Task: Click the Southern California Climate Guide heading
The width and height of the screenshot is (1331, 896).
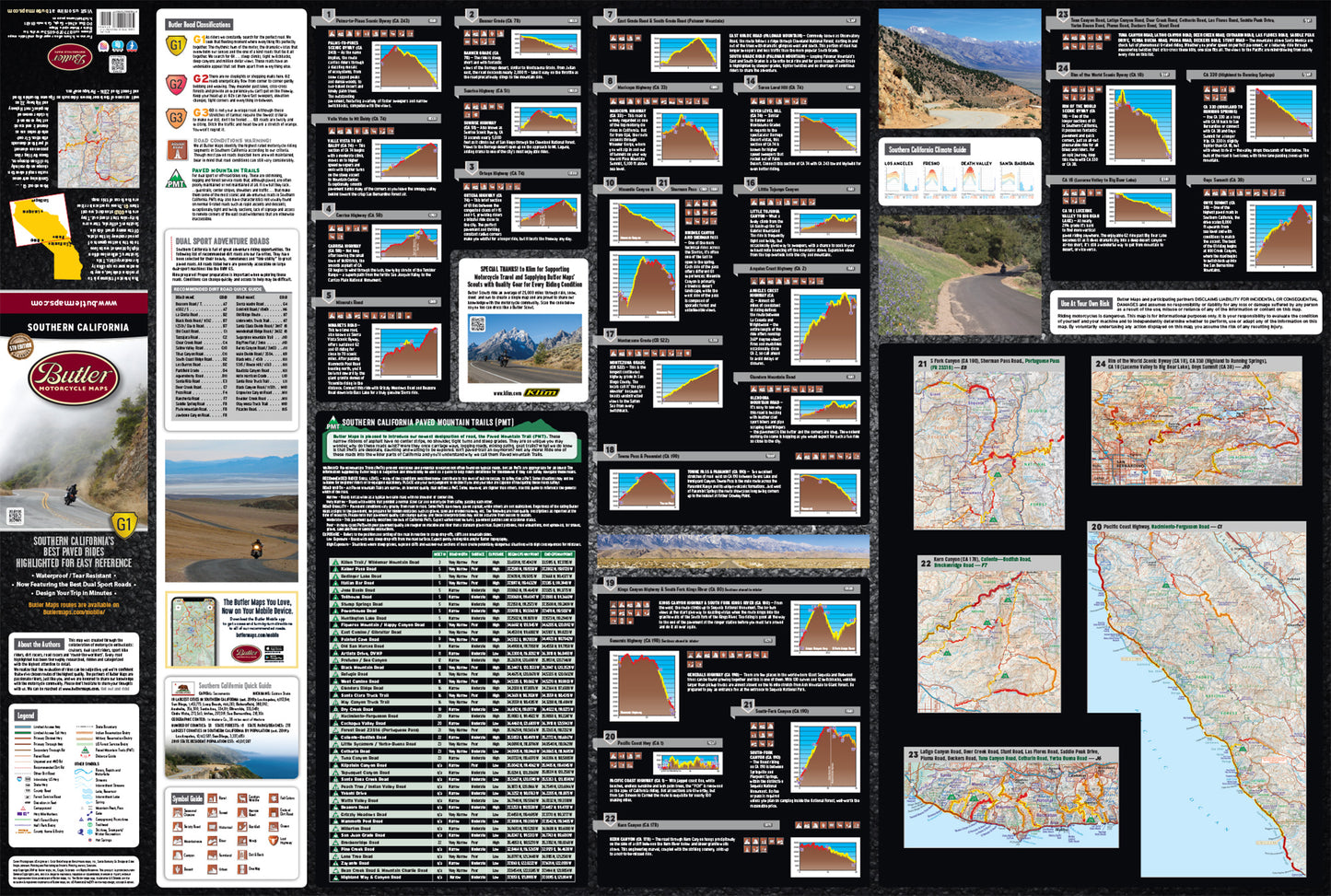Action: (x=928, y=148)
